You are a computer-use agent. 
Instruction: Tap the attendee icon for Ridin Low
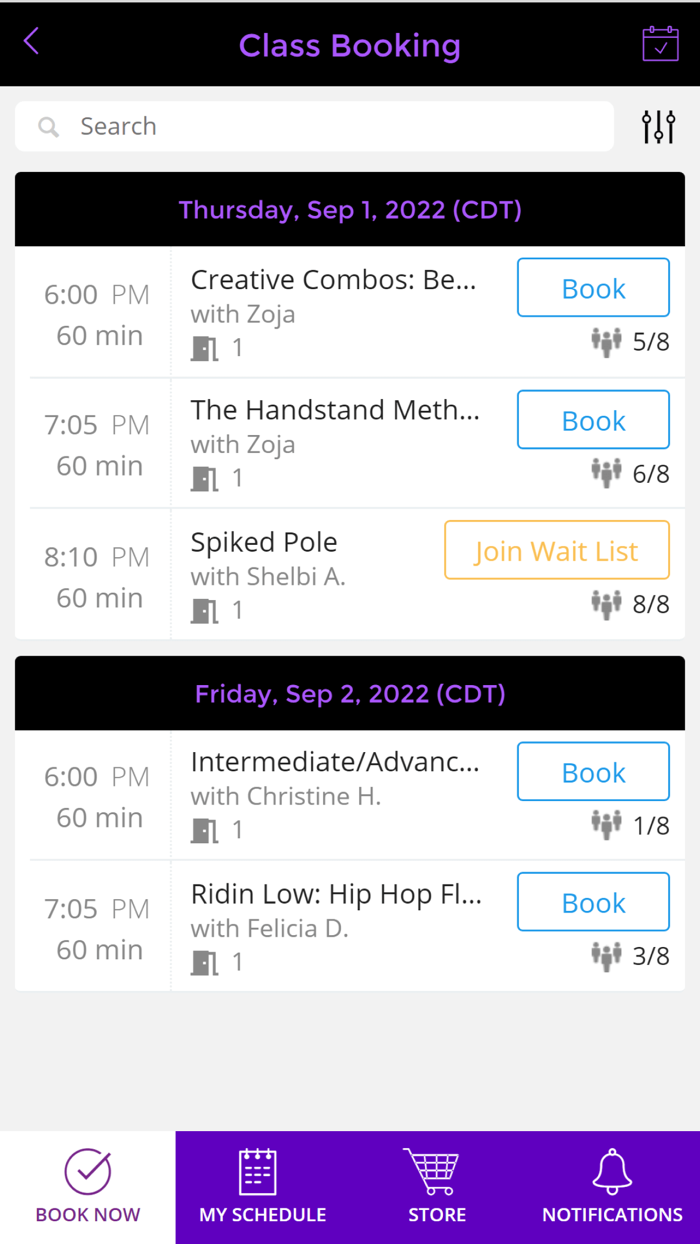pos(606,956)
